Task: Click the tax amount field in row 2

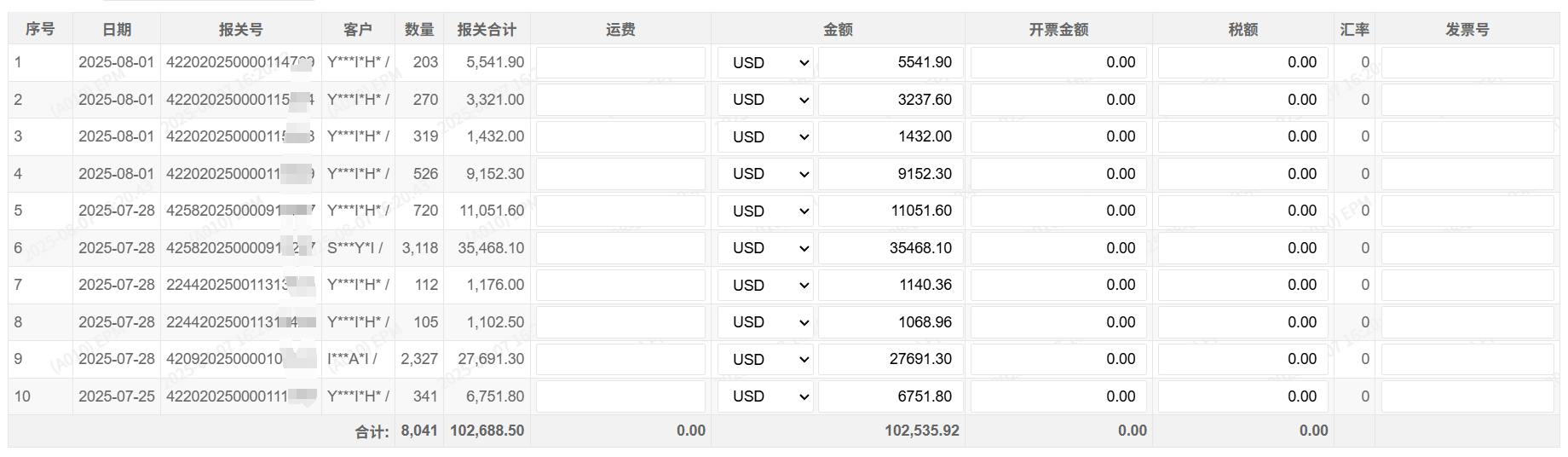Action: tap(1242, 100)
